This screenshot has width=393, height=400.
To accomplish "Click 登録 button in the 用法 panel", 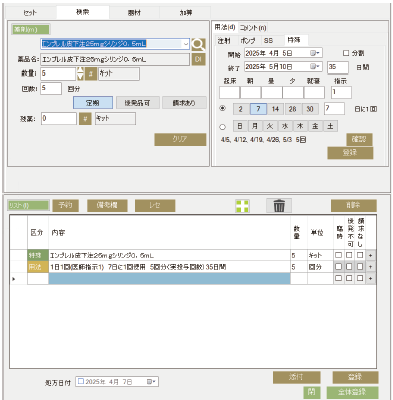I will [350, 153].
